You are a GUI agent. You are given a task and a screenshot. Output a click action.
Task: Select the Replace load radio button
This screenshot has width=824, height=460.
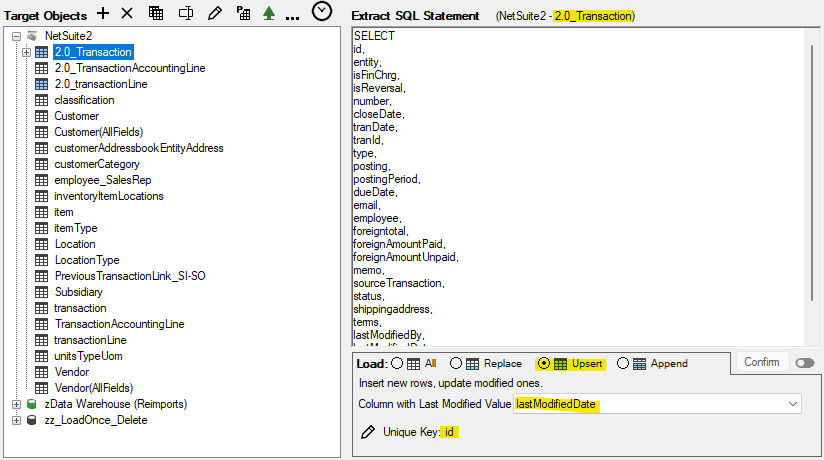point(456,364)
